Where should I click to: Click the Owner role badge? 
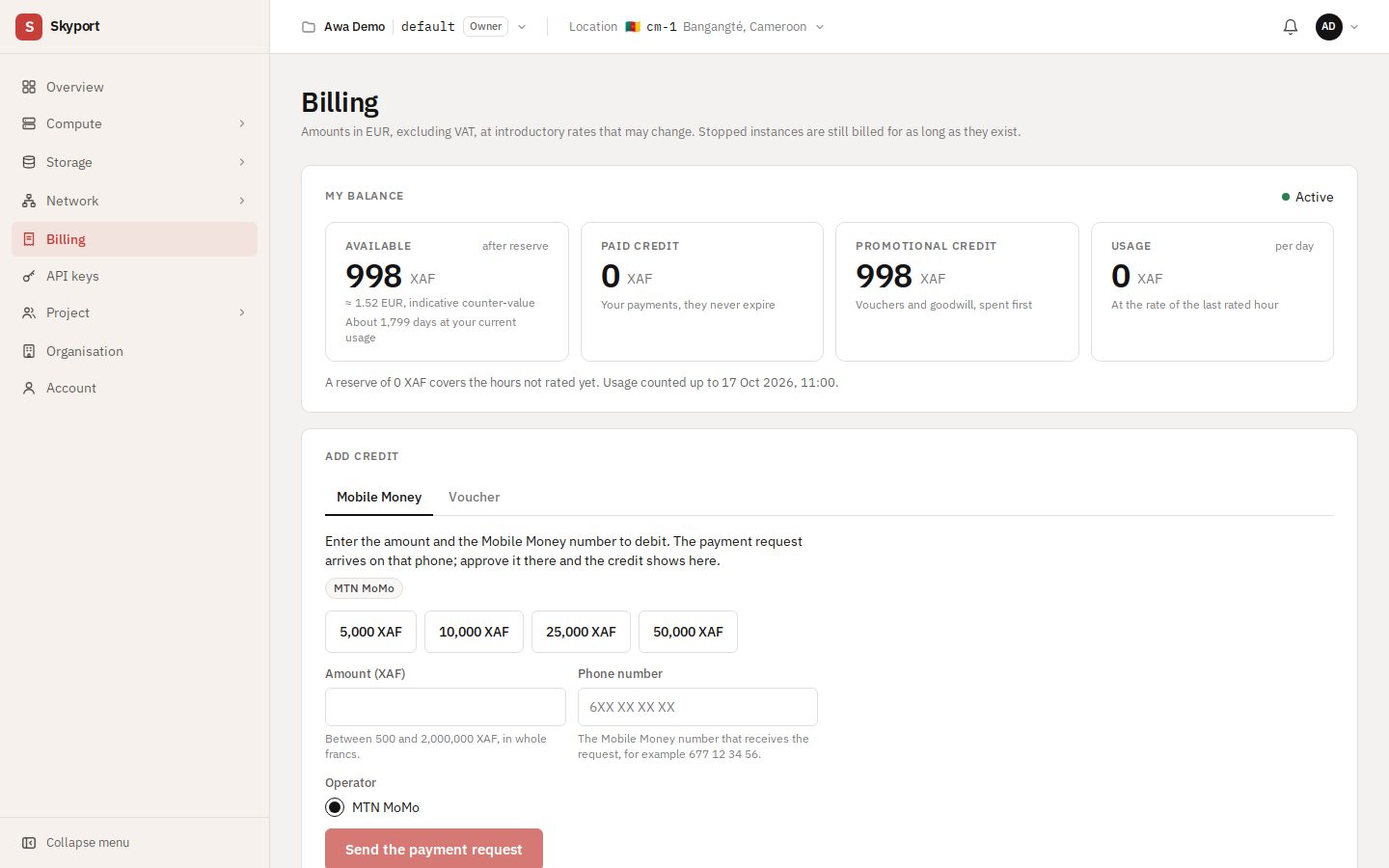click(x=485, y=27)
